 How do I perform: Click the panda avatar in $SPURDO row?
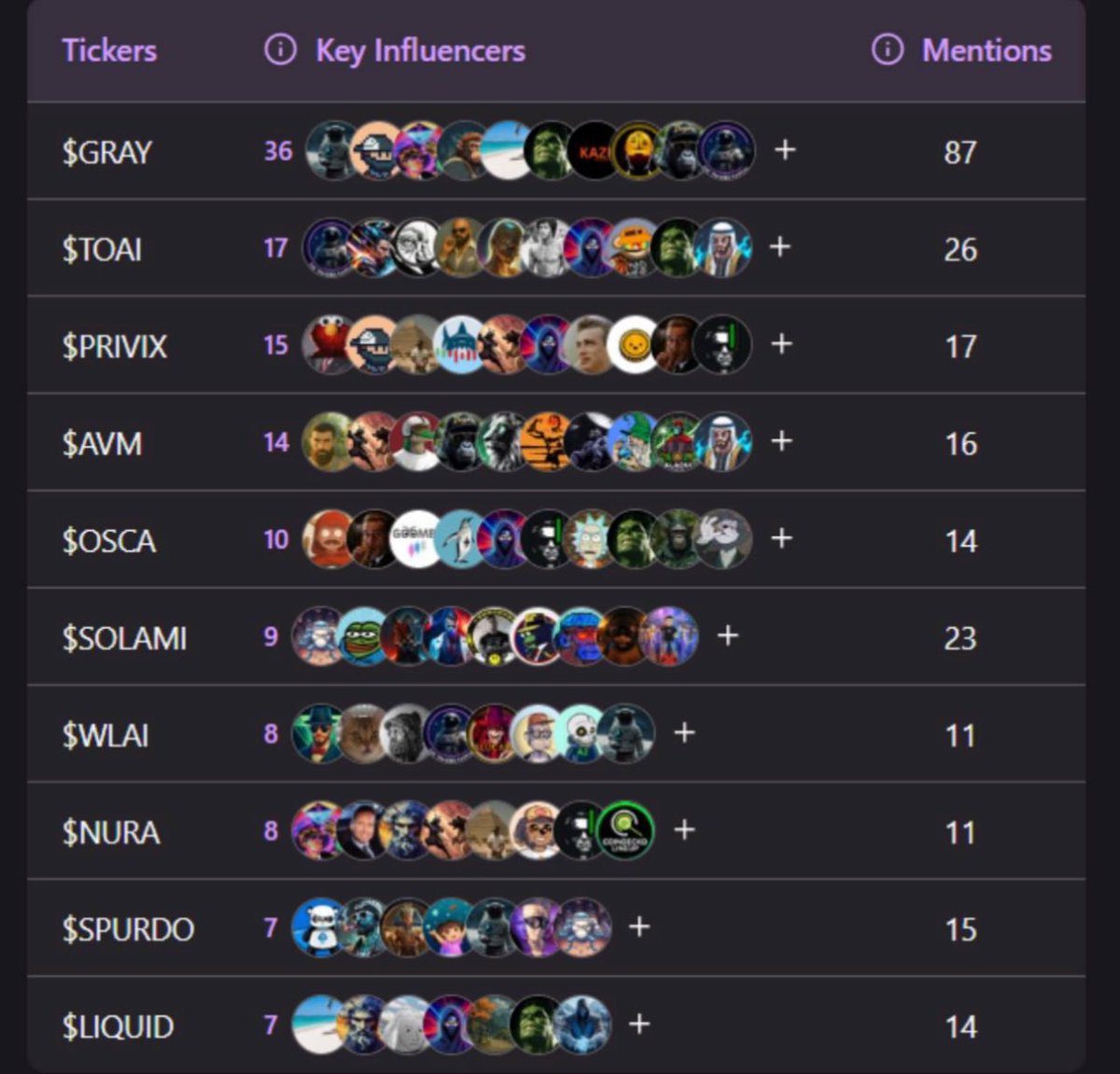(318, 928)
